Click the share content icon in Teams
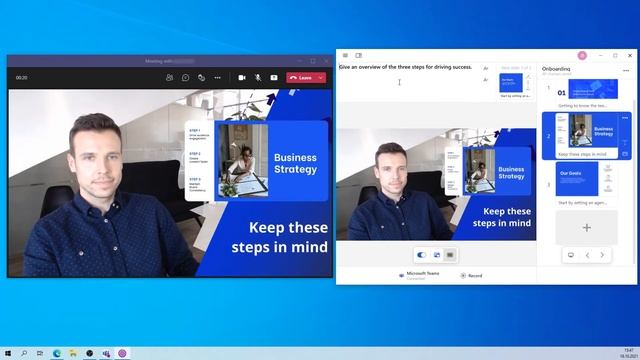Screen dimensions: 640x360 pos(274,78)
